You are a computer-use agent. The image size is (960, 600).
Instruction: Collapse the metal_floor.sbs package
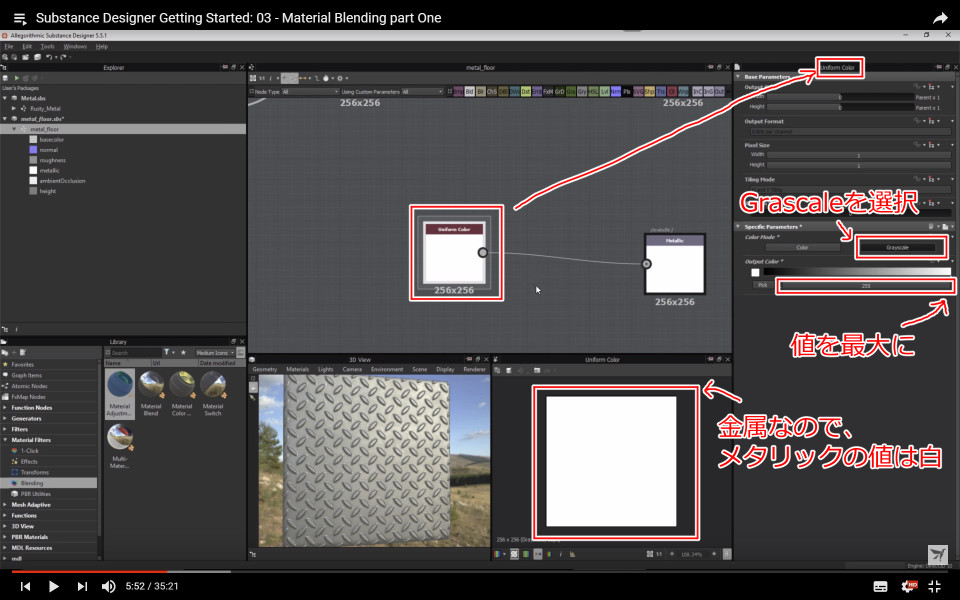point(5,119)
